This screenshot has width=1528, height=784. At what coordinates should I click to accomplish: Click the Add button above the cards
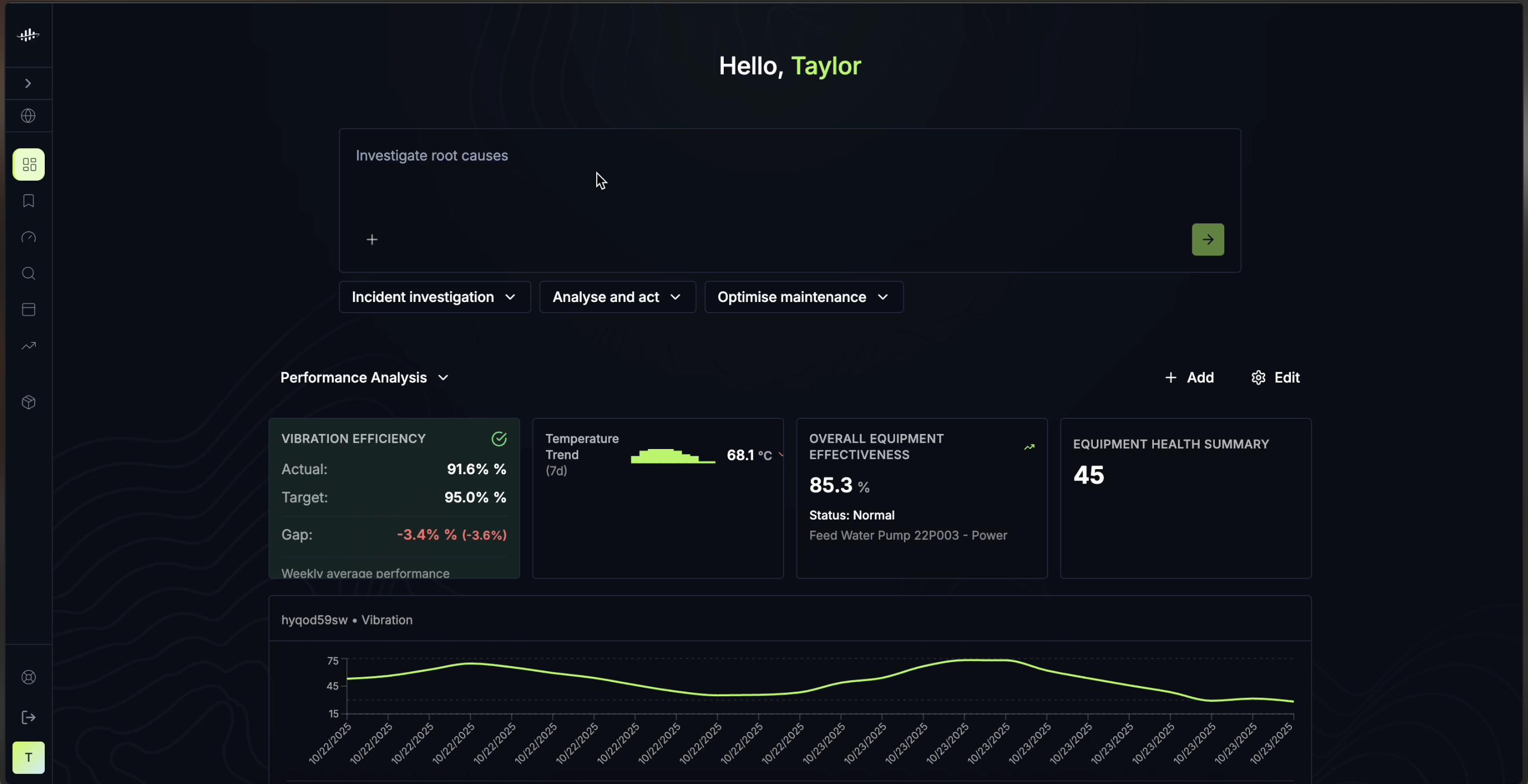click(1190, 377)
